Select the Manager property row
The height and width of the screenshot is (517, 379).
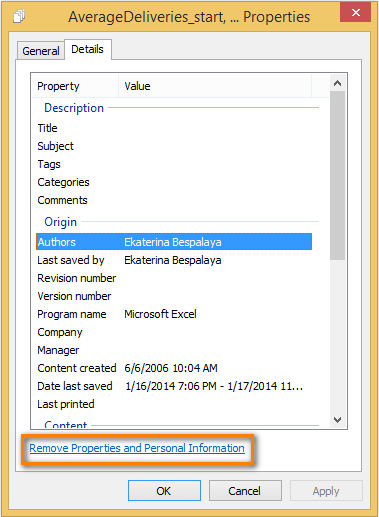pyautogui.click(x=174, y=350)
